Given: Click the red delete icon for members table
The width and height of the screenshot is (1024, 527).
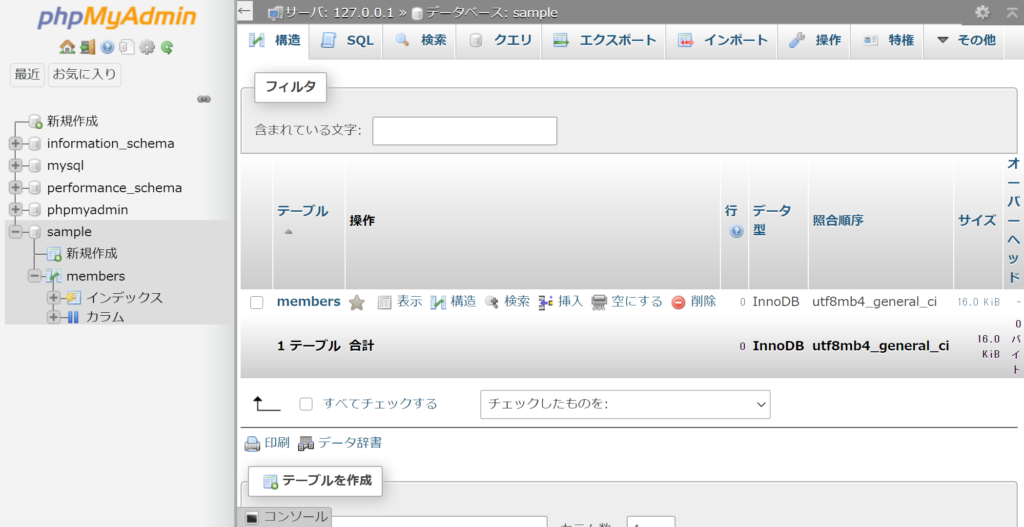Looking at the screenshot, I should point(678,302).
